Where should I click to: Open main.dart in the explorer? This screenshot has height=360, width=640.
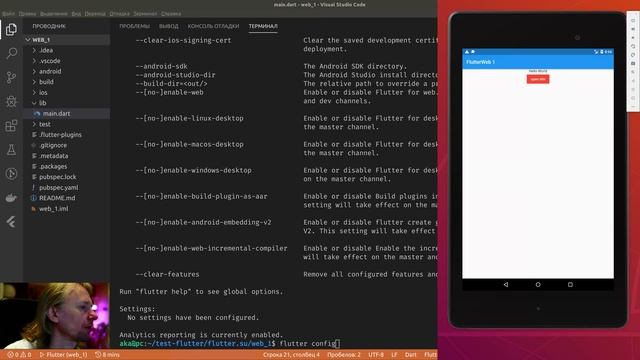[x=67, y=113]
